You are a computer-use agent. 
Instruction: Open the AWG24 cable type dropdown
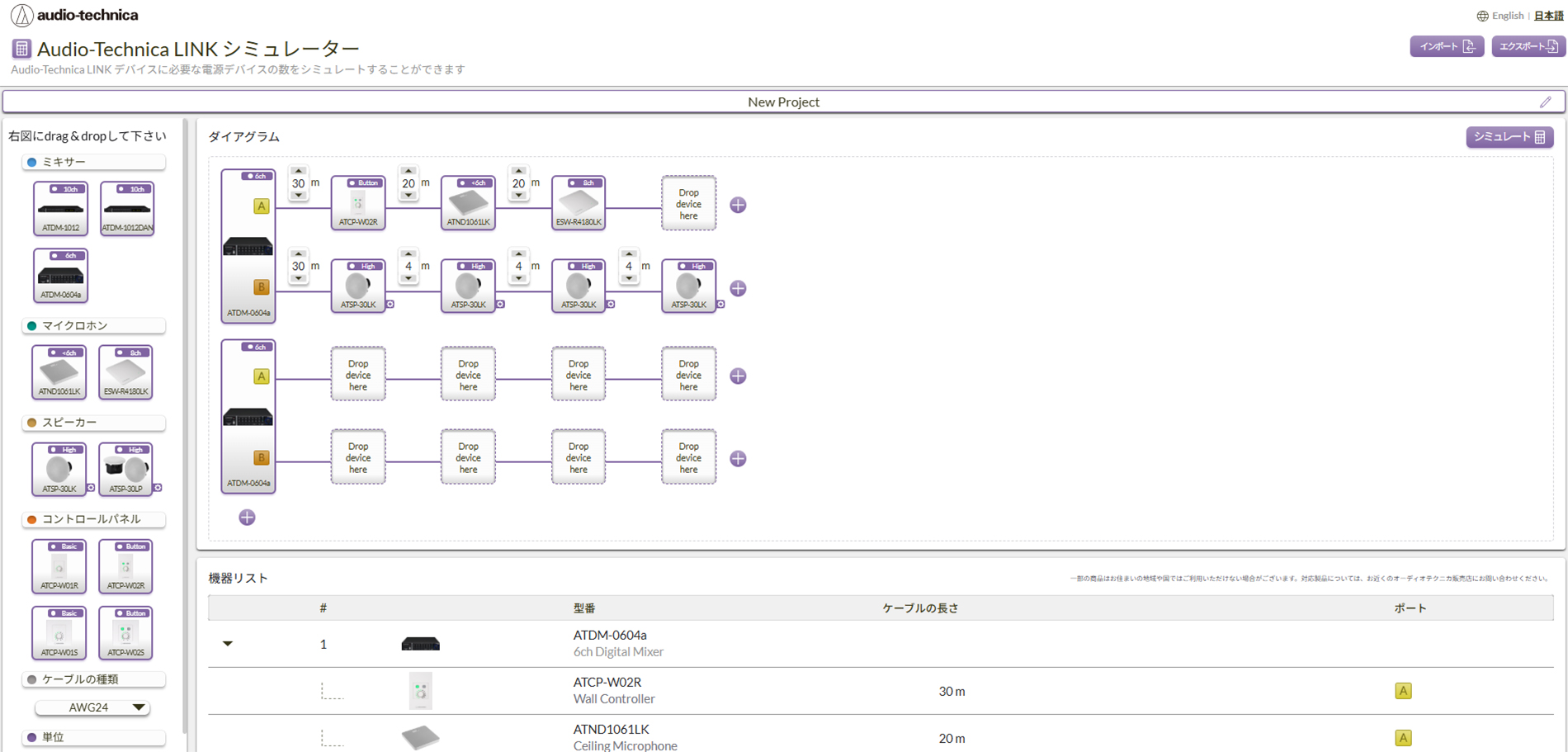92,707
